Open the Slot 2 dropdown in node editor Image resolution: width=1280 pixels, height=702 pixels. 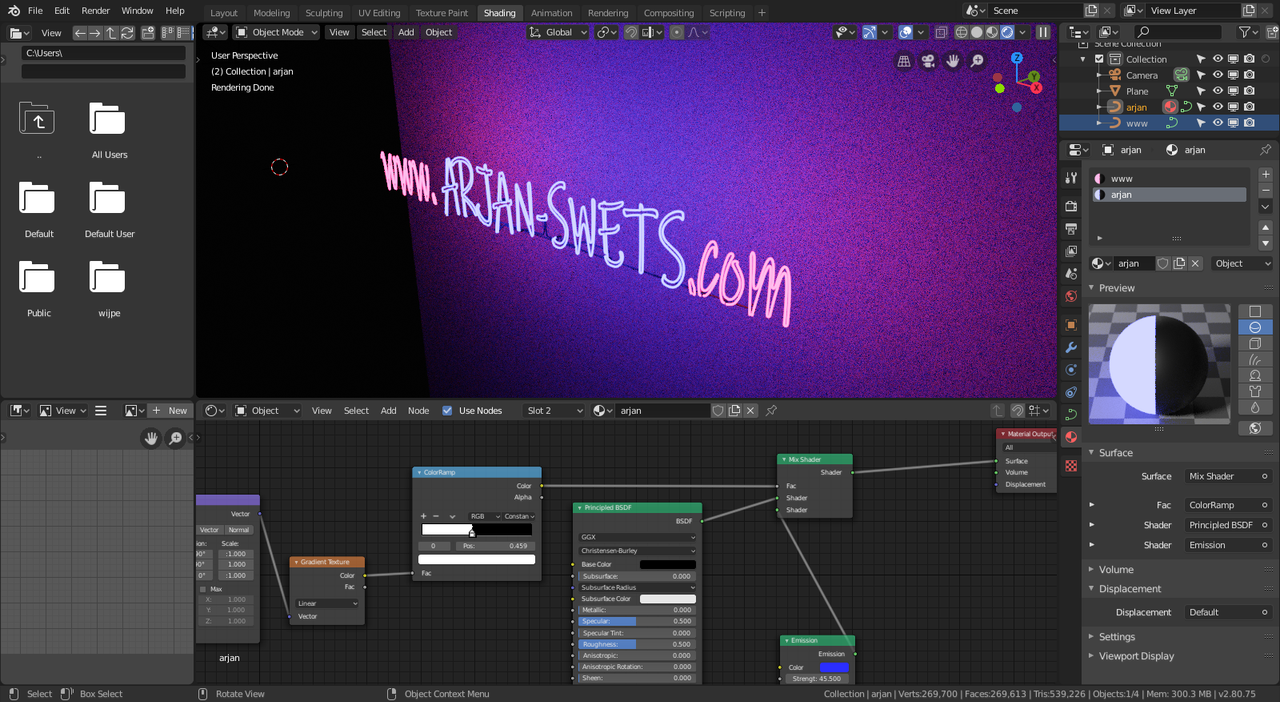[x=554, y=410]
